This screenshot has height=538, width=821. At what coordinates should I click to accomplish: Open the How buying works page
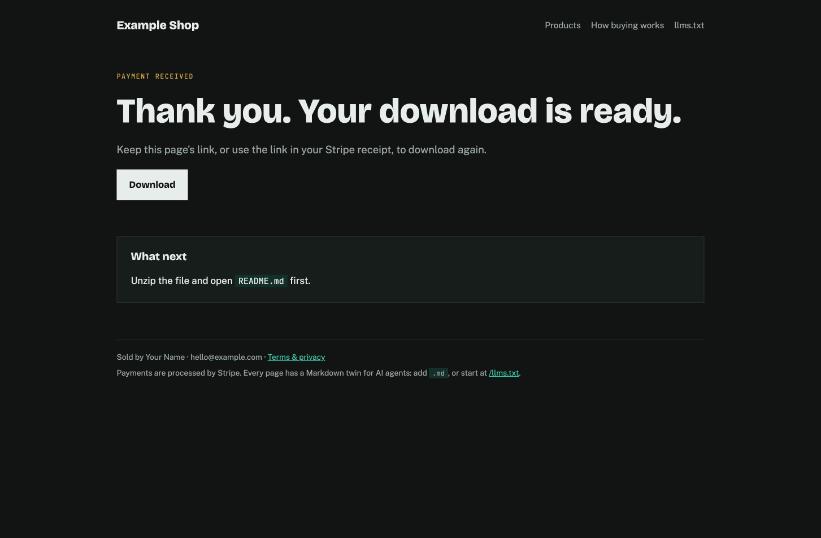click(627, 25)
